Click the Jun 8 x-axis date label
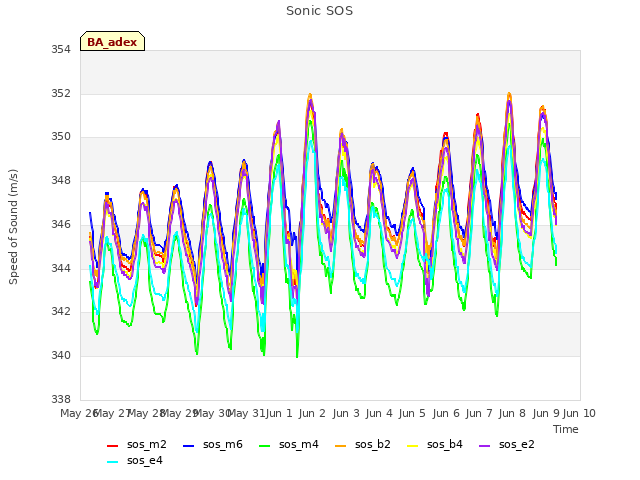 [x=512, y=413]
